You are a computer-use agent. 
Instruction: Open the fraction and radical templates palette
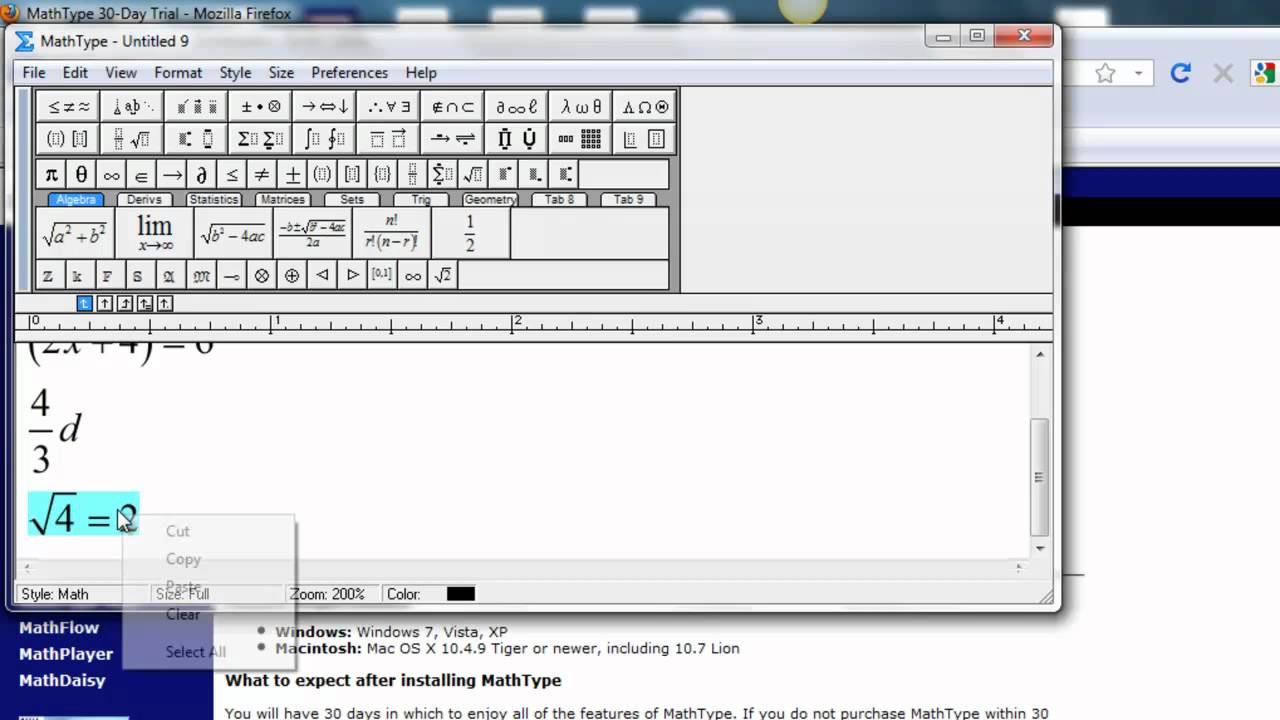click(133, 139)
